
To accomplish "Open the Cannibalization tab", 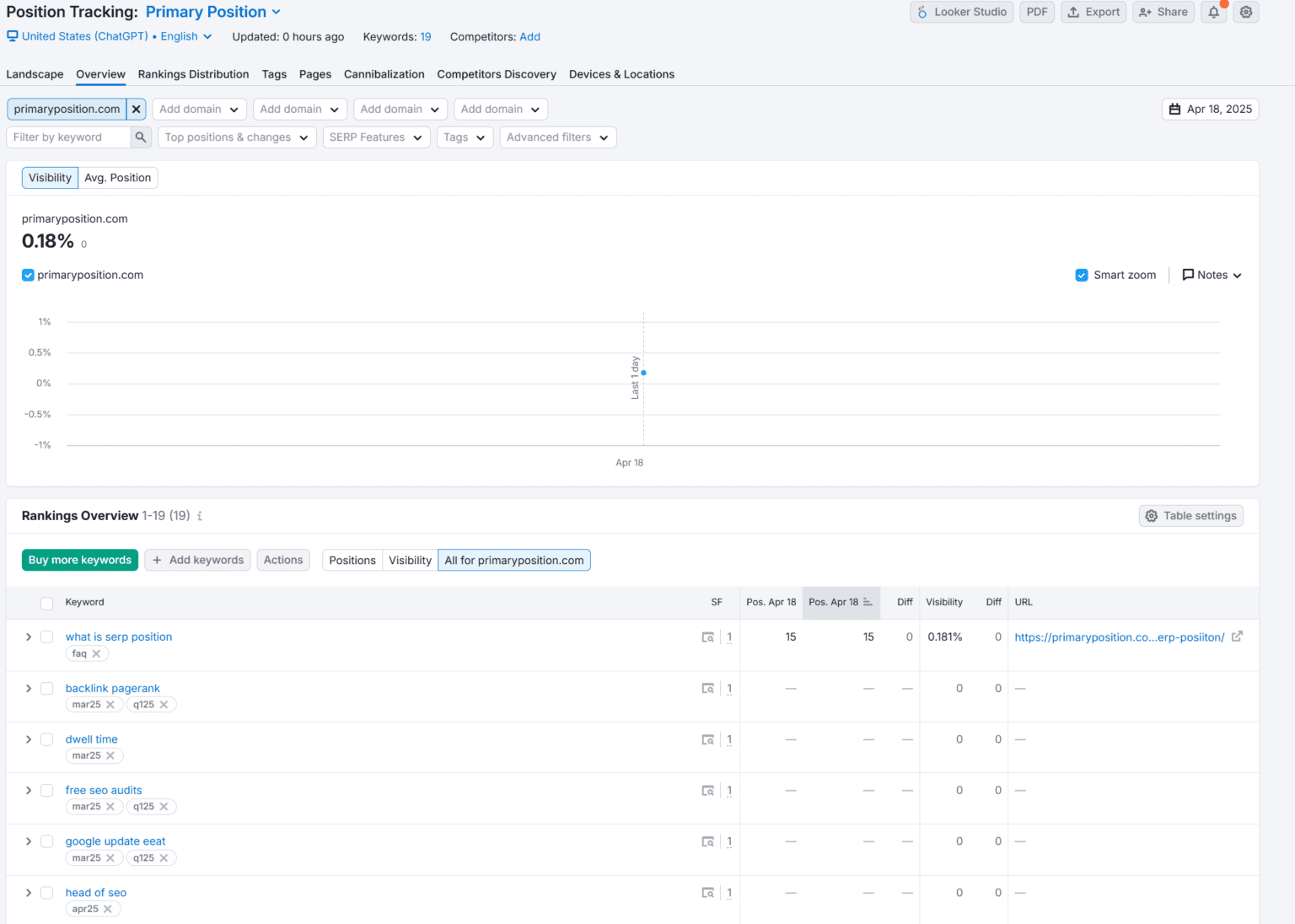I will click(384, 74).
